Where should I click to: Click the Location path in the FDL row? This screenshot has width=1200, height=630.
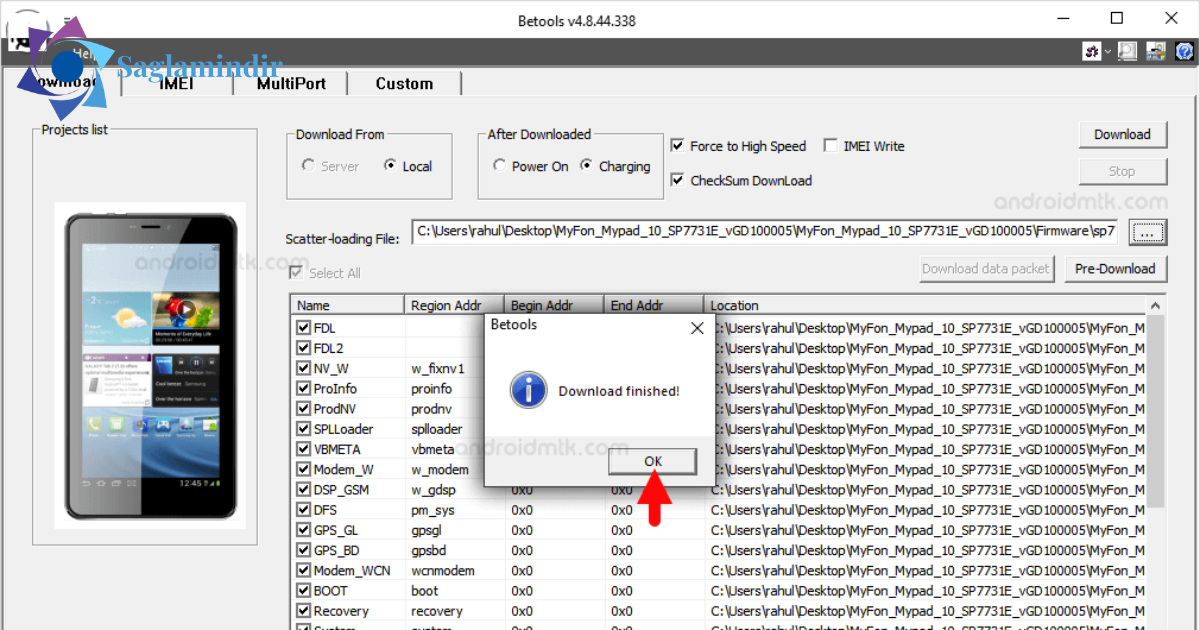[928, 328]
